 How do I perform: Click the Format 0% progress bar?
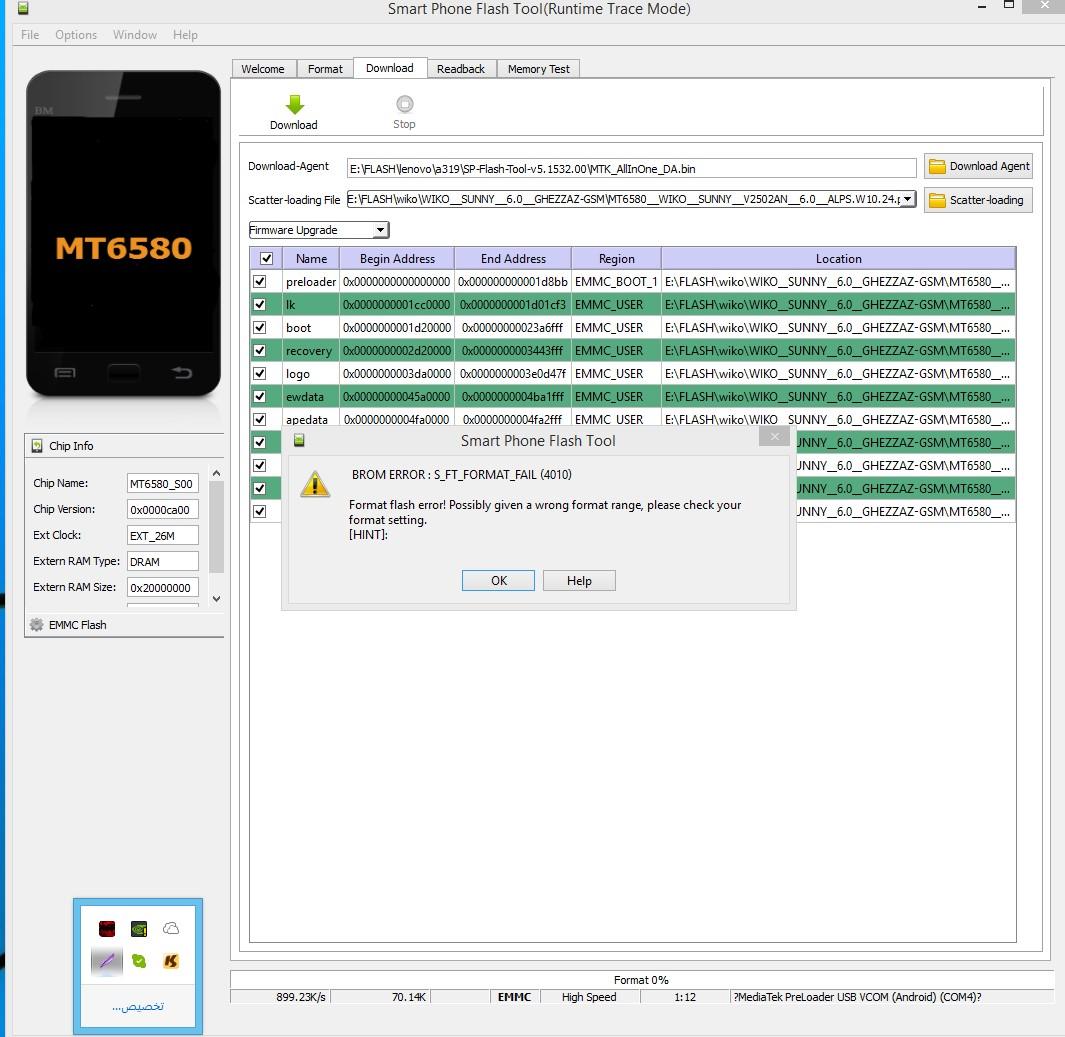[641, 979]
